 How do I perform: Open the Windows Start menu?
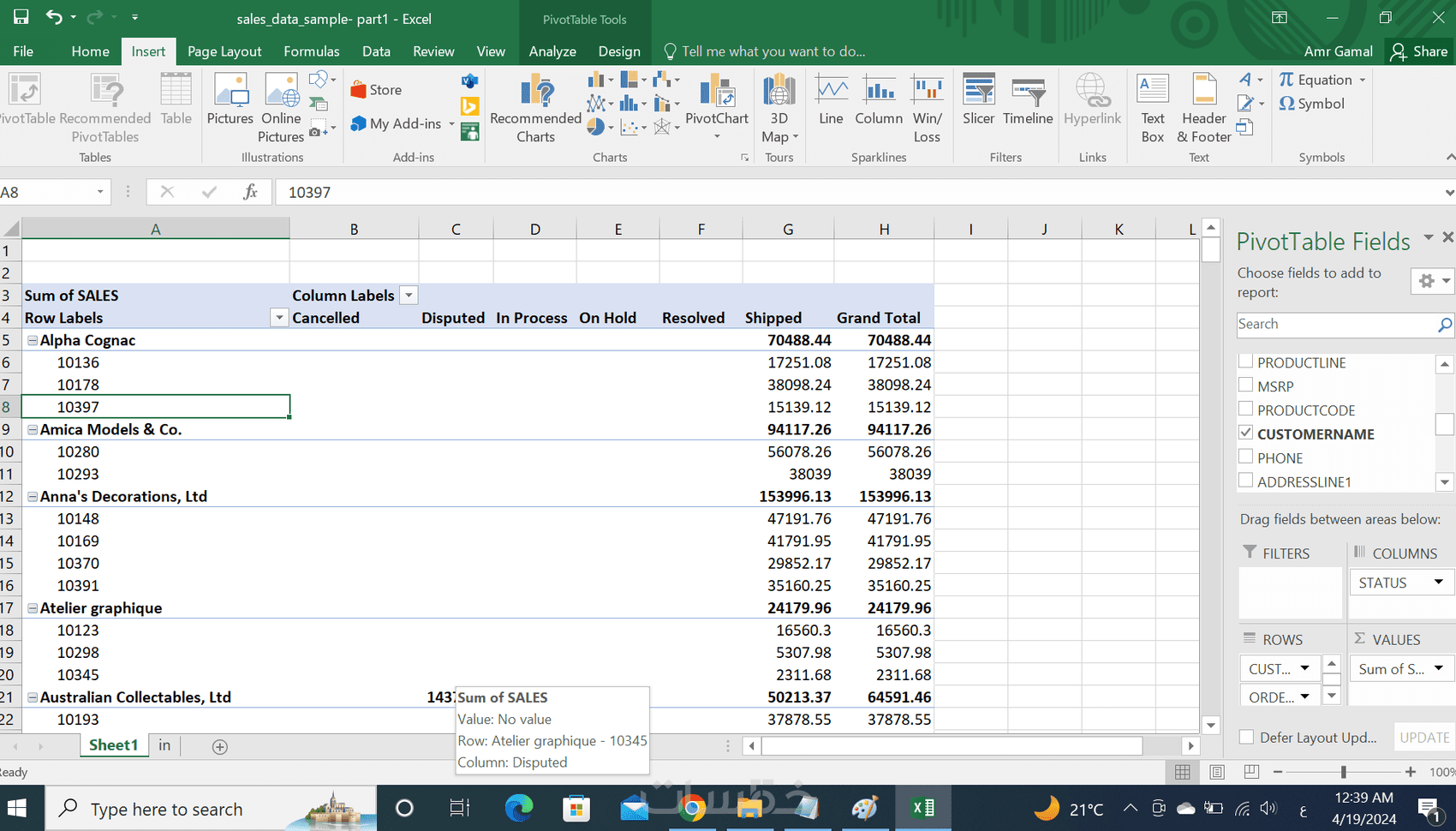pyautogui.click(x=17, y=808)
